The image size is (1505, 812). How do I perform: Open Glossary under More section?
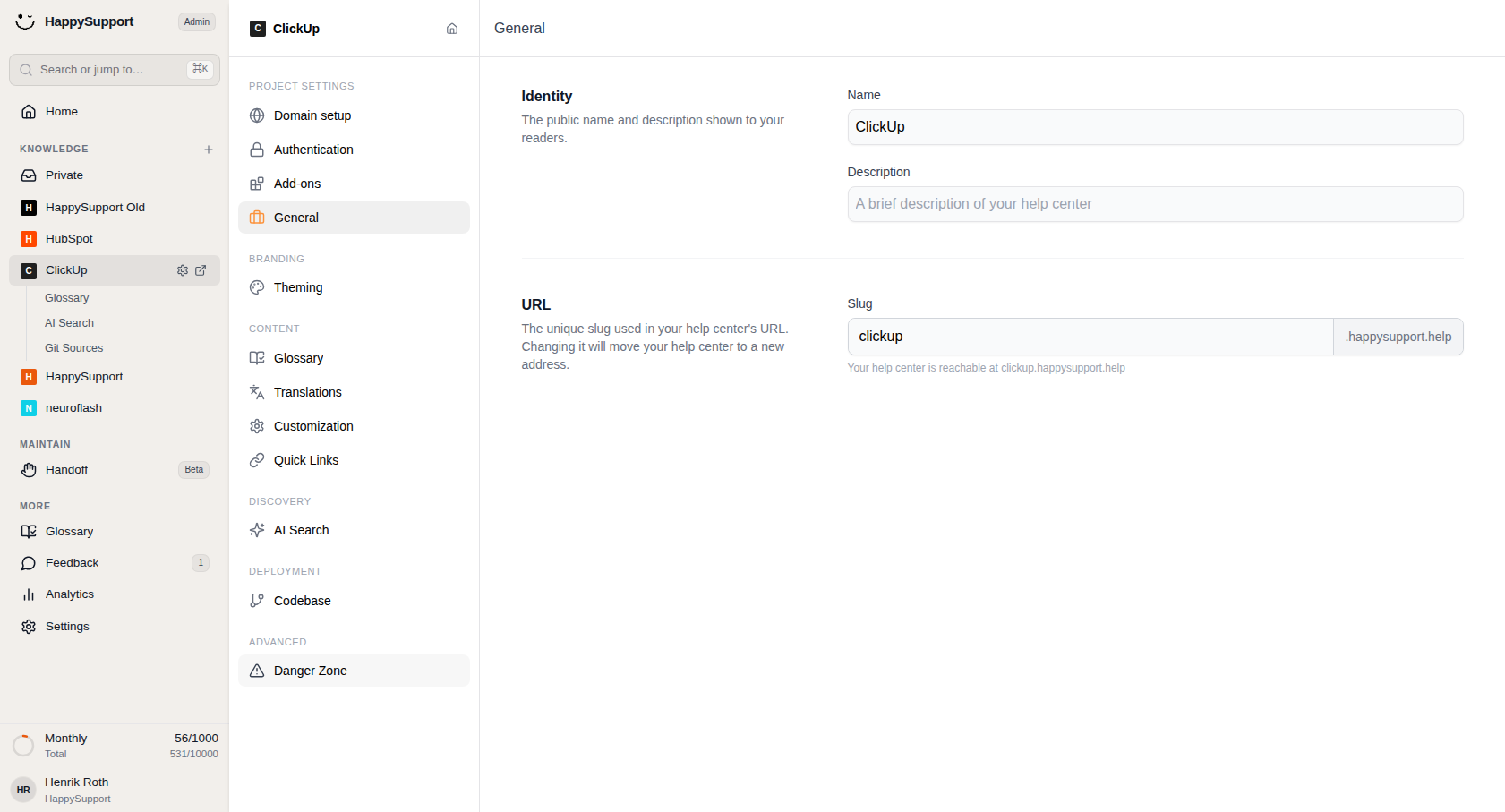click(115, 532)
